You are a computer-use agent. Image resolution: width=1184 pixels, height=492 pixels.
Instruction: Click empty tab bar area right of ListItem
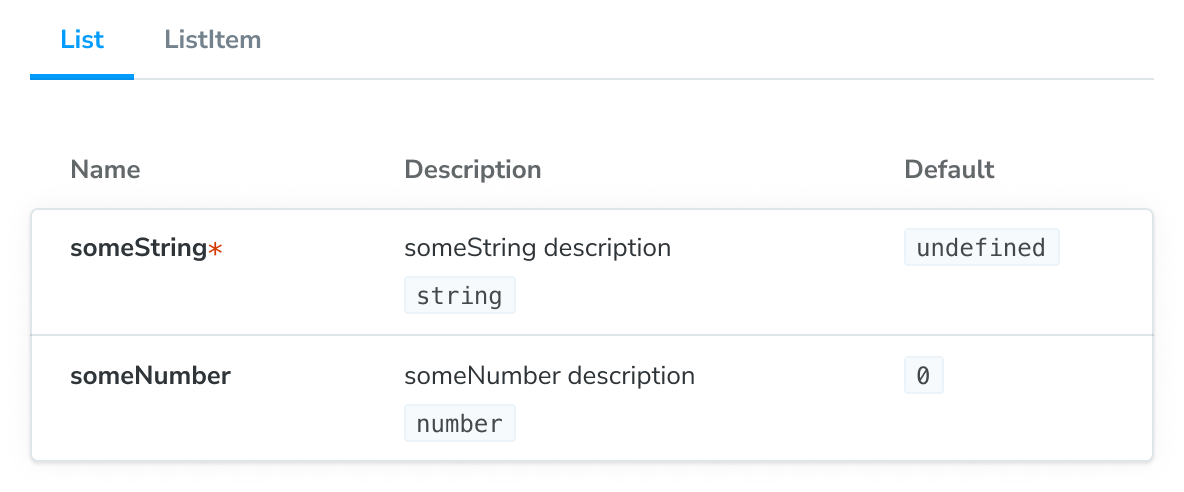coord(700,40)
